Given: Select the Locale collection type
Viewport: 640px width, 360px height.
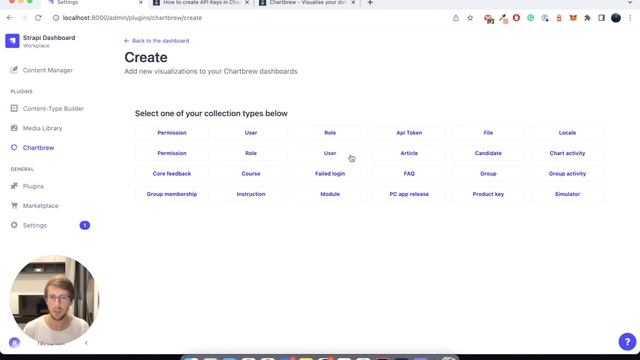Looking at the screenshot, I should 567,133.
